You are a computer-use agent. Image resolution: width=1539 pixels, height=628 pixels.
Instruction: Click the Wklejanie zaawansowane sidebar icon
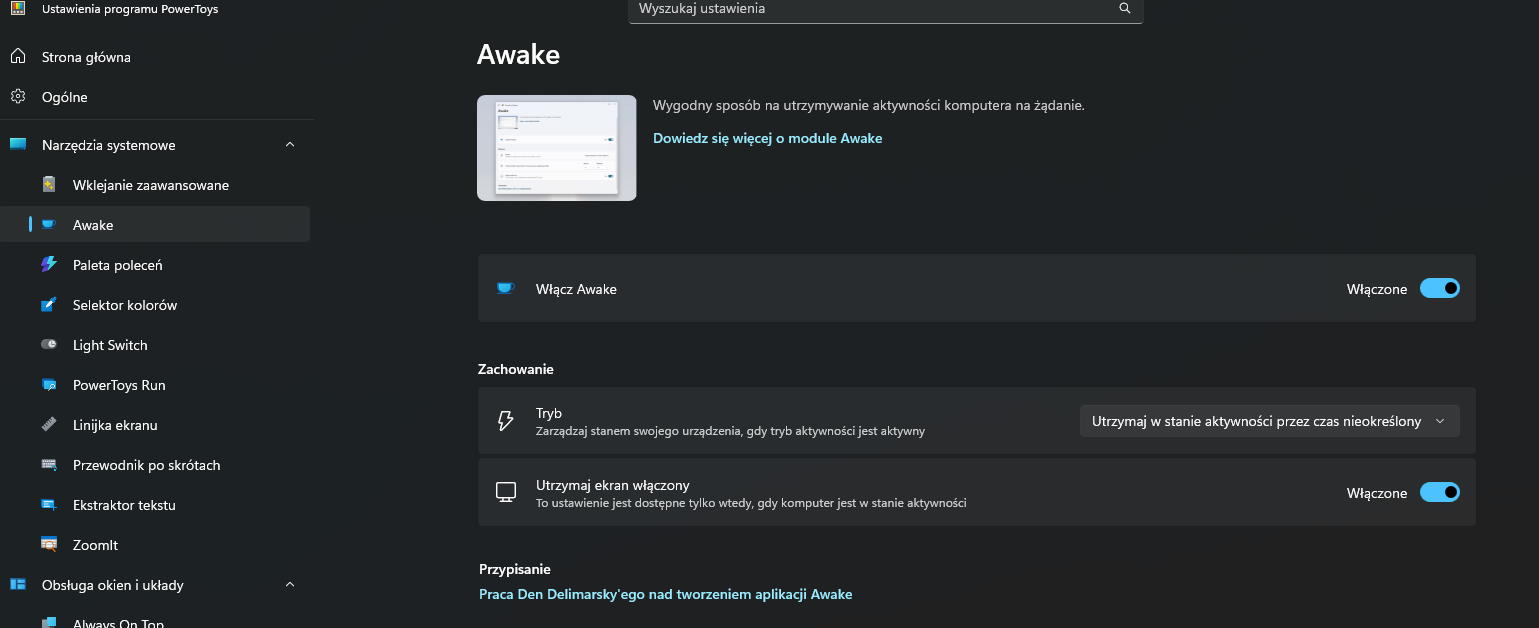(x=49, y=185)
